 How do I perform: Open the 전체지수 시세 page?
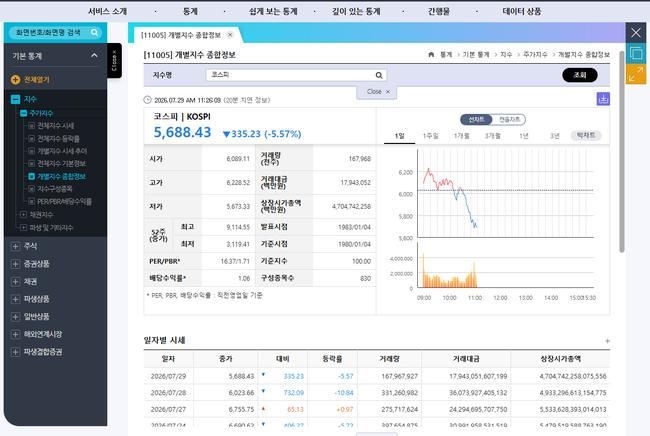pyautogui.click(x=56, y=126)
